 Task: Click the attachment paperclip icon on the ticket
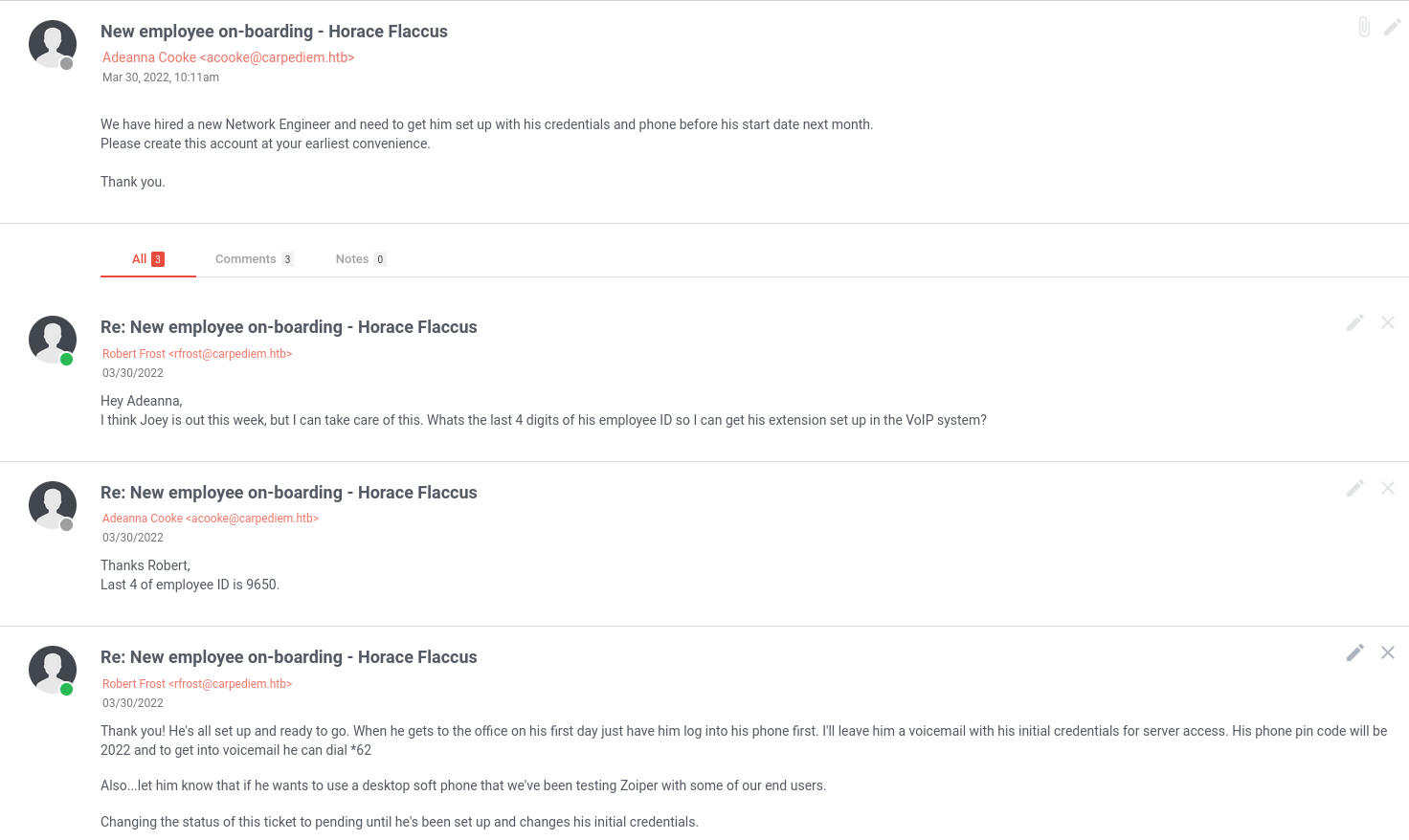click(x=1364, y=27)
